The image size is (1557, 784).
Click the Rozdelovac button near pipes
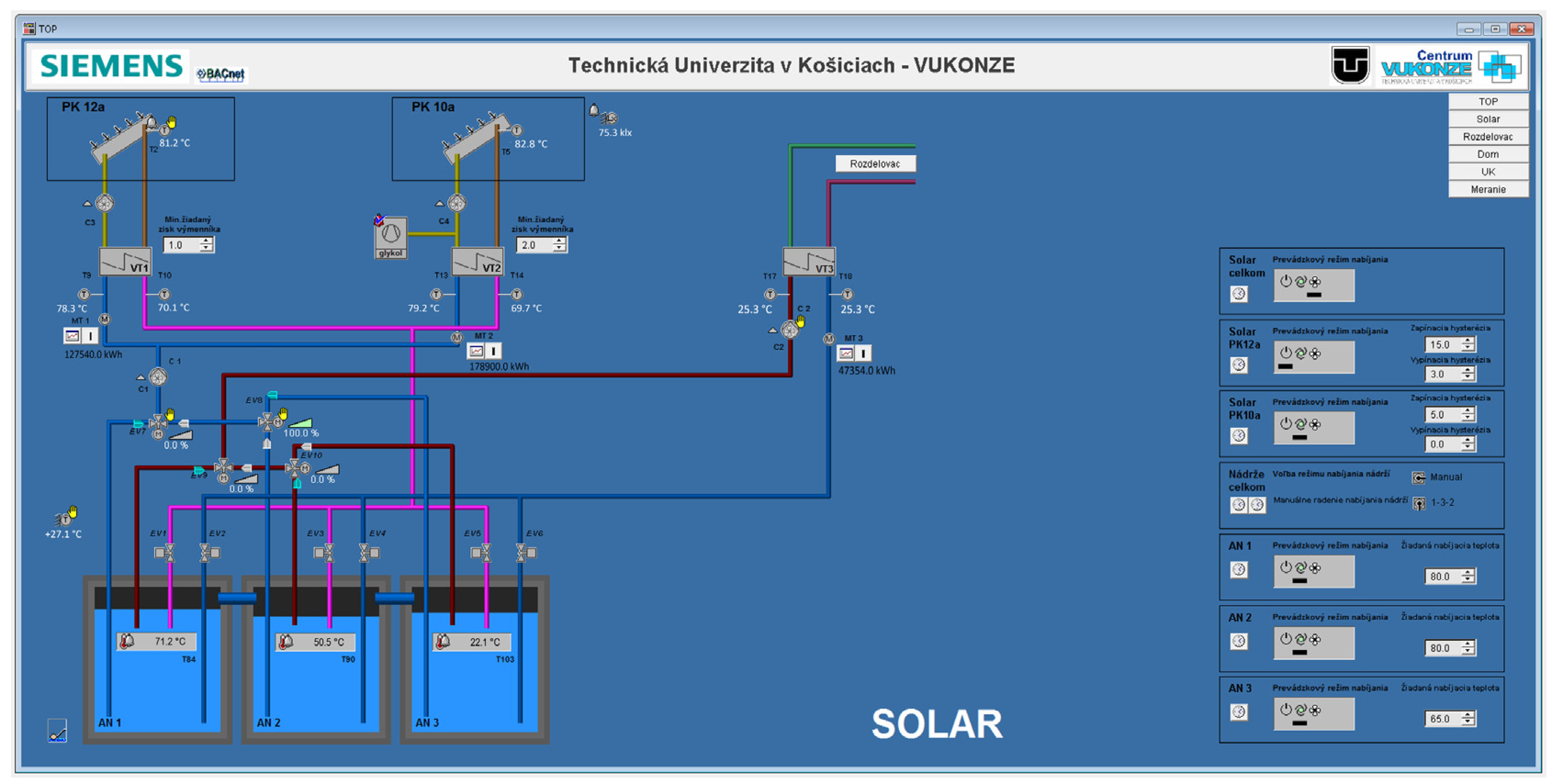point(875,164)
